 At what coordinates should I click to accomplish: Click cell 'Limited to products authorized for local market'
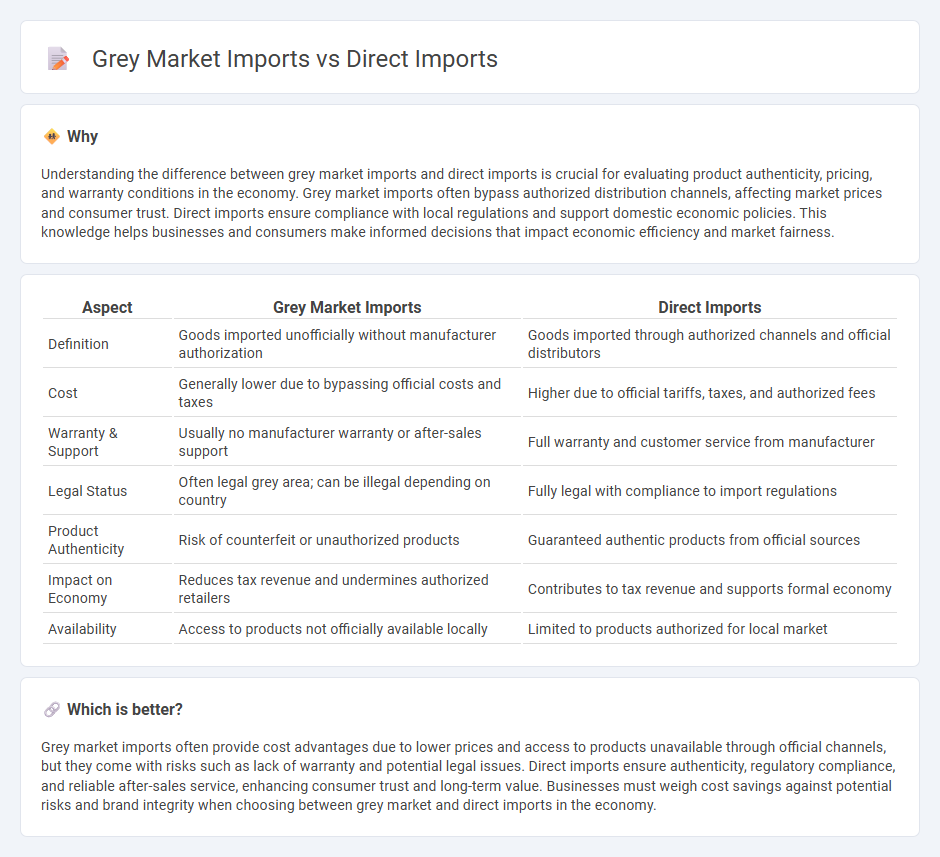(710, 629)
